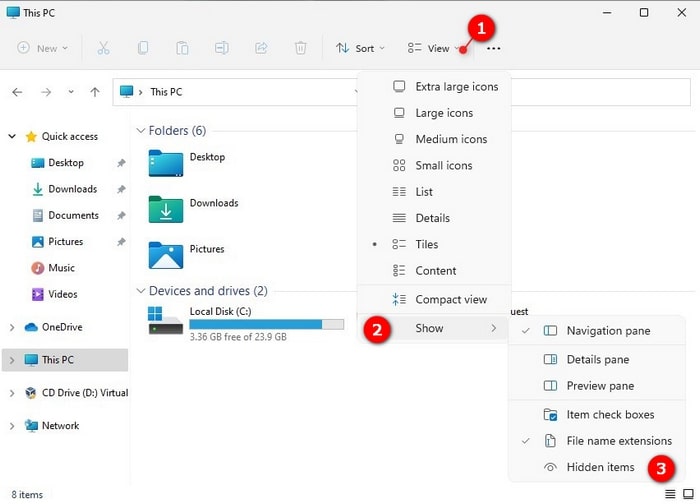Select OneDrive in navigation pane
Screen dimensions: 700x504
(54, 327)
